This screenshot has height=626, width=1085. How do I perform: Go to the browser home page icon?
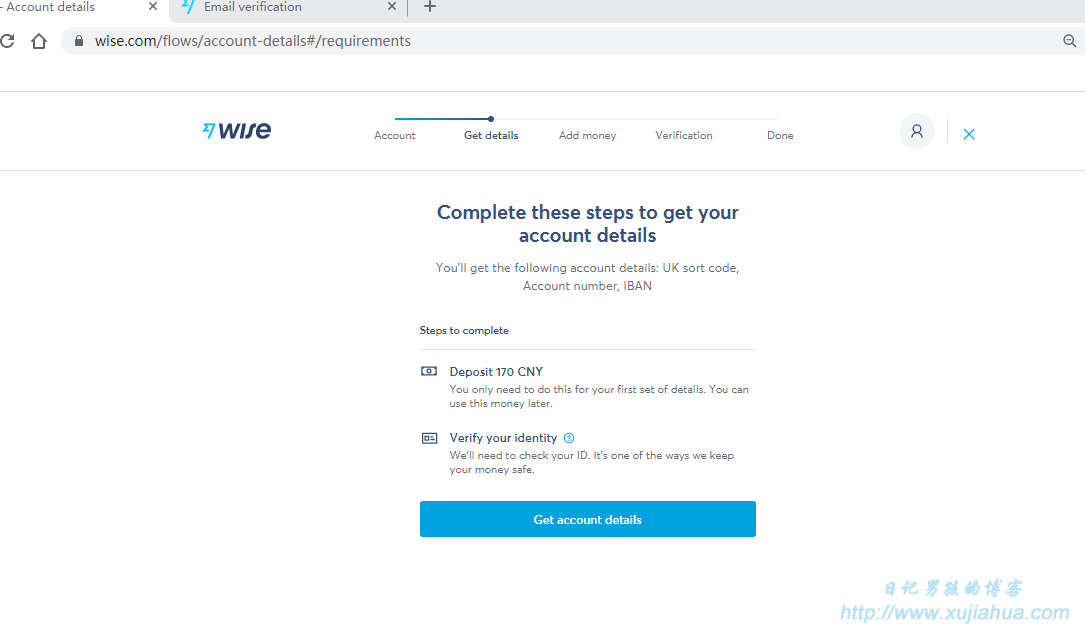tap(39, 41)
